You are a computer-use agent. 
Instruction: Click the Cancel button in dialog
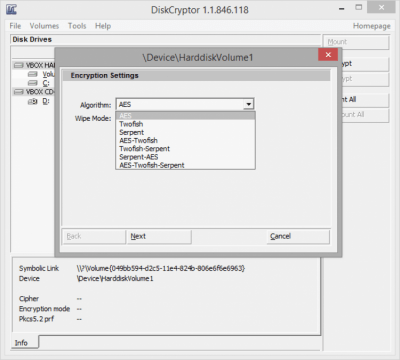point(298,236)
